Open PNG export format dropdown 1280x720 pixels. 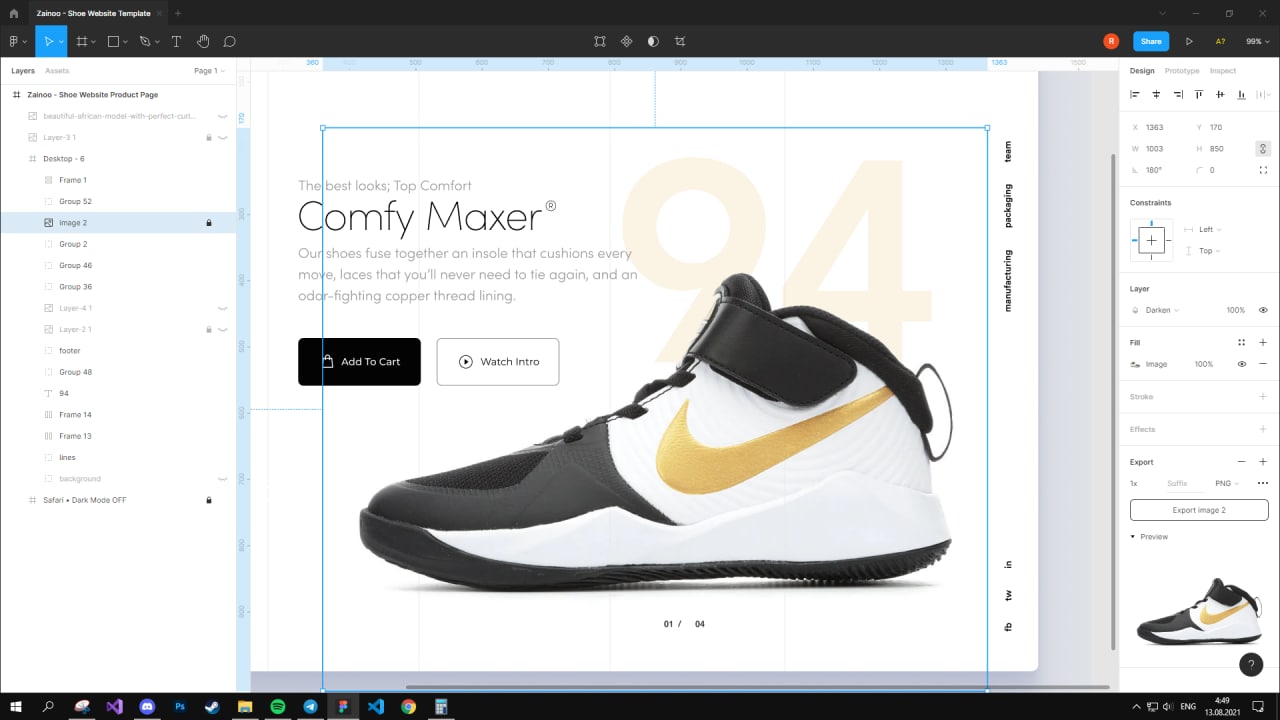(1226, 483)
